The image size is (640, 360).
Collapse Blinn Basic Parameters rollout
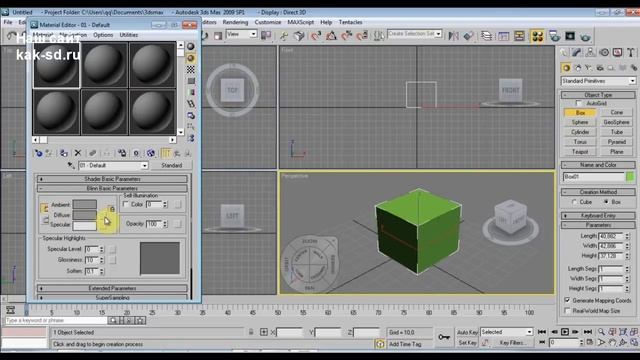(112, 188)
